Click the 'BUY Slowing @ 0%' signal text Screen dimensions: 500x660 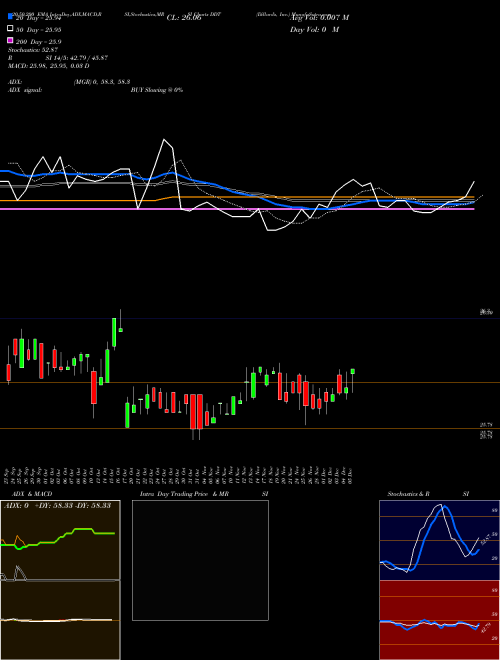click(x=157, y=90)
